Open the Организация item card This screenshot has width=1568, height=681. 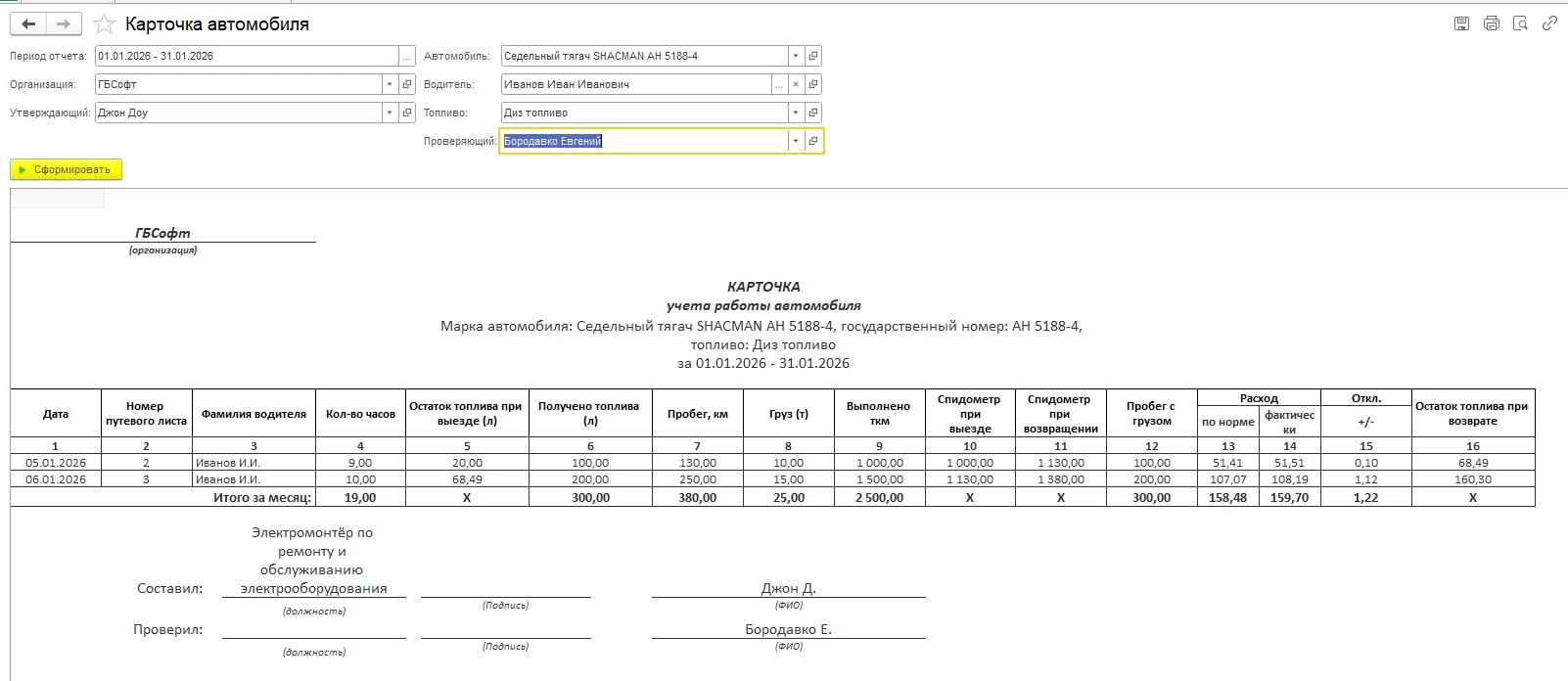click(x=407, y=85)
